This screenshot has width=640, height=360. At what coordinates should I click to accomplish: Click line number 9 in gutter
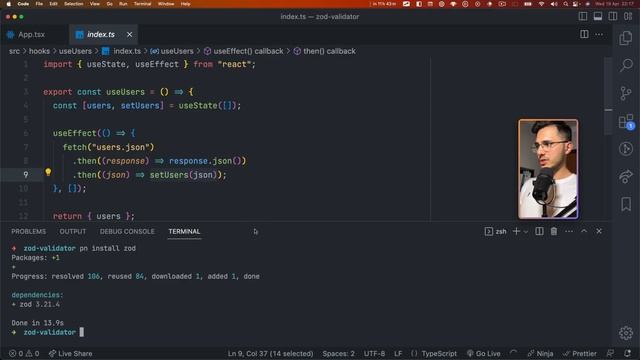point(25,175)
